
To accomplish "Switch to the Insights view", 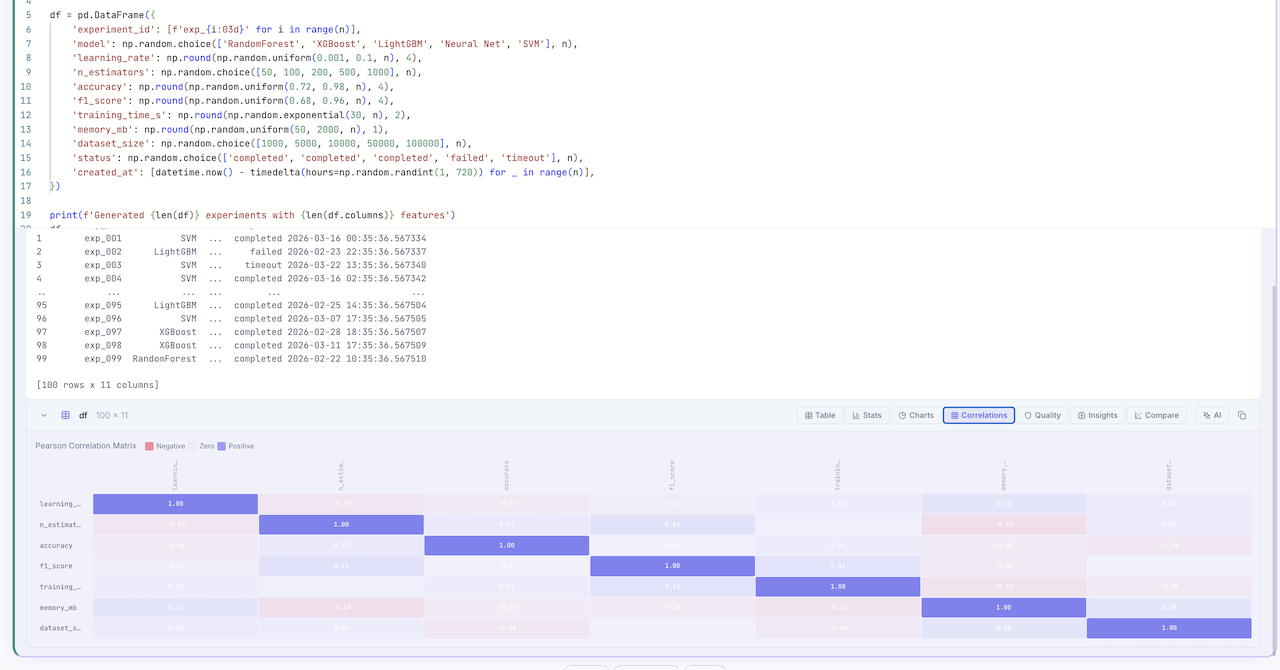I will pyautogui.click(x=1097, y=415).
